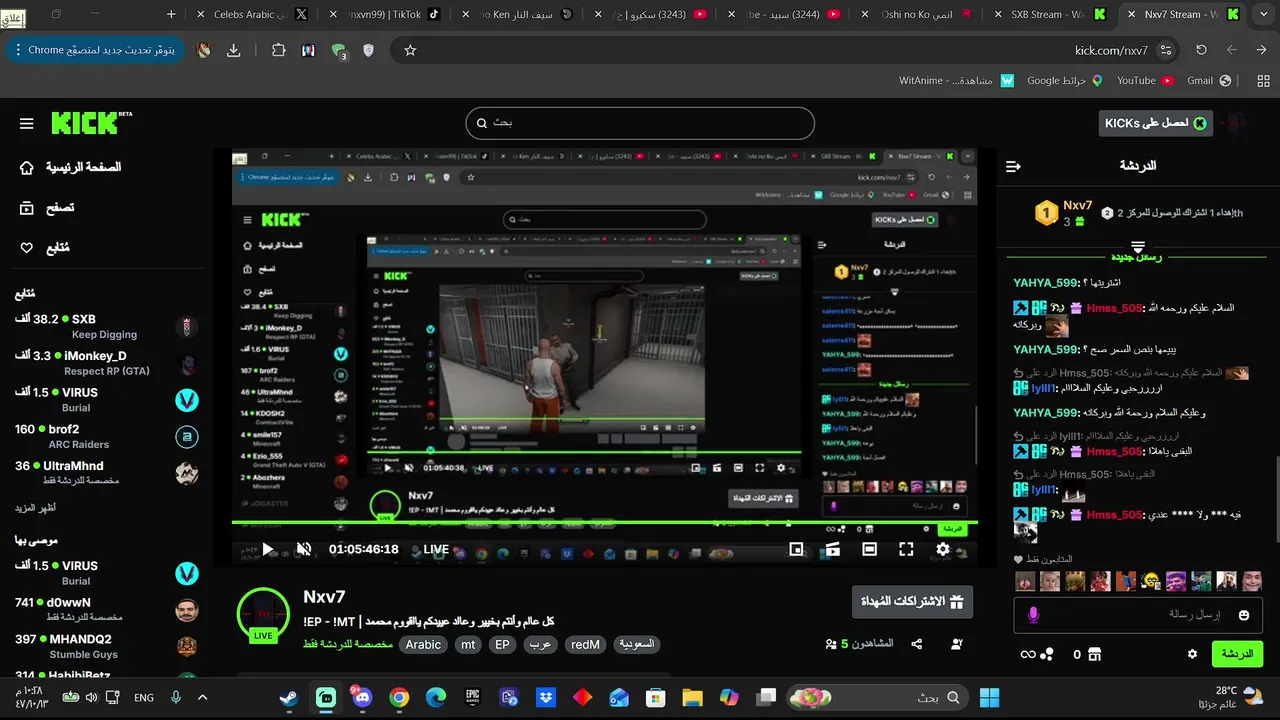The image size is (1280, 720).
Task: Open chat settings gear
Action: [x=1192, y=654]
